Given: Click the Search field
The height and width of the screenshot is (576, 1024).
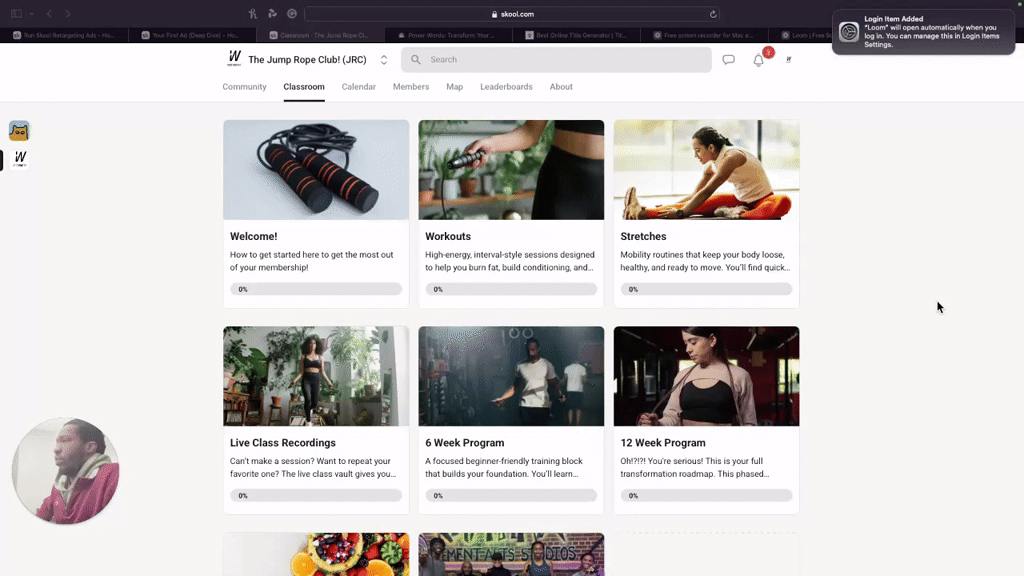Looking at the screenshot, I should [x=556, y=59].
